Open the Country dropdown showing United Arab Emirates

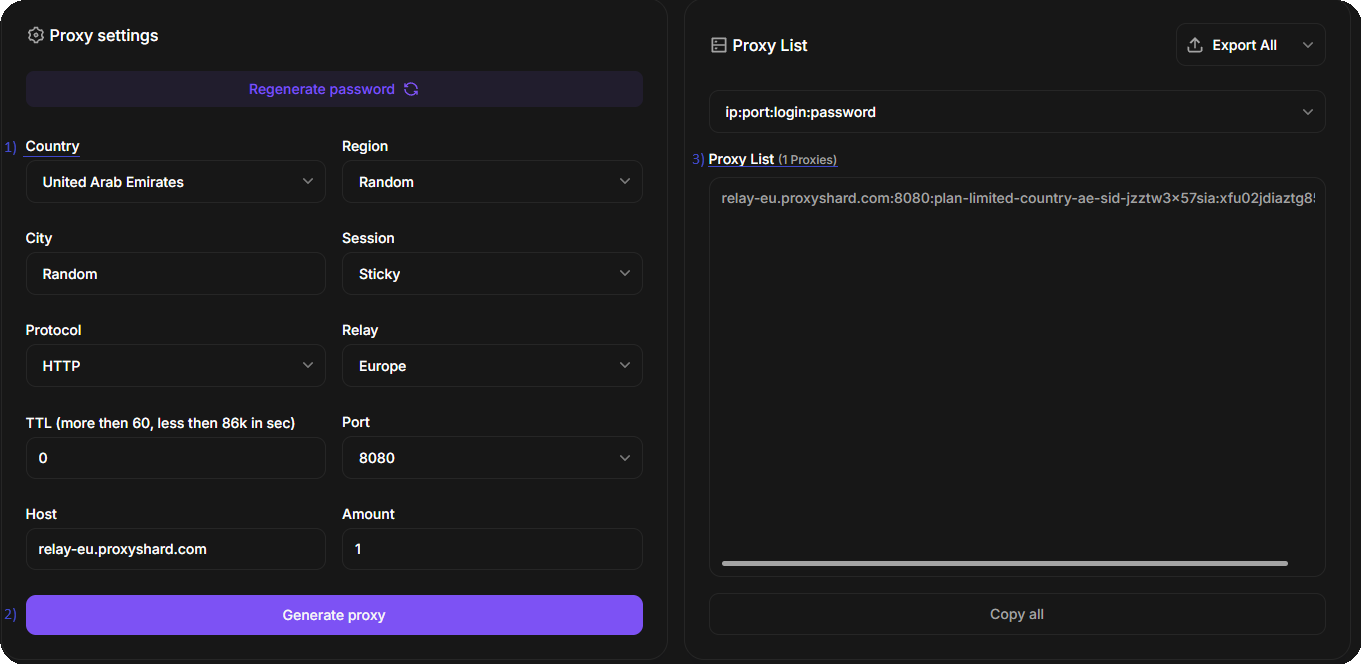(x=175, y=182)
